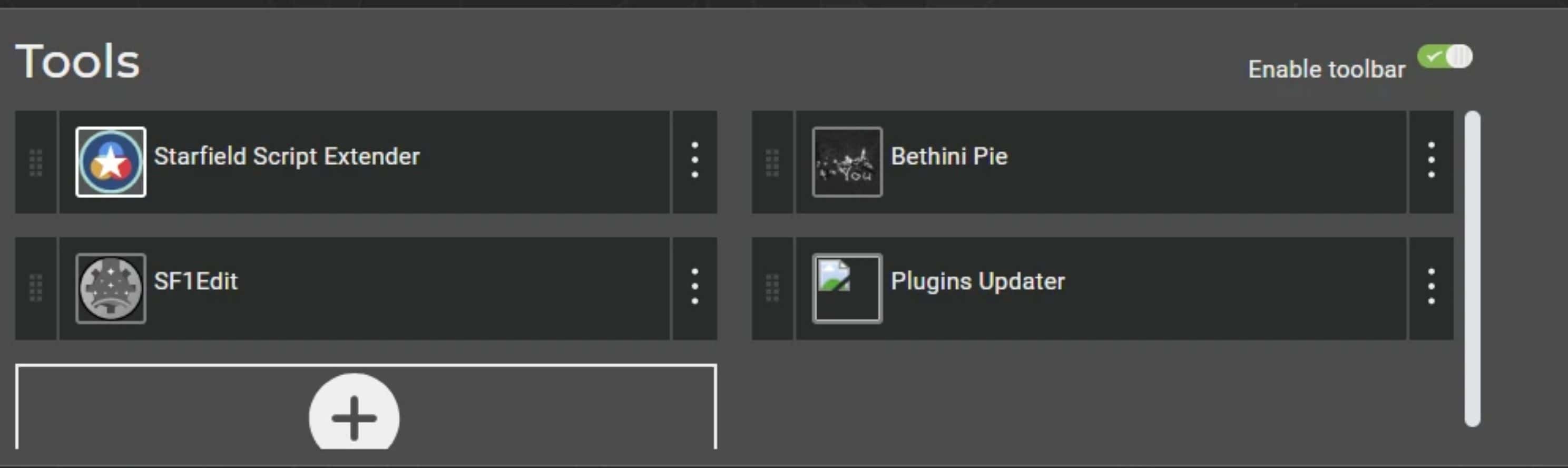Viewport: 1568px width, 468px height.
Task: Click the Starfield Script Extender icon
Action: (110, 162)
